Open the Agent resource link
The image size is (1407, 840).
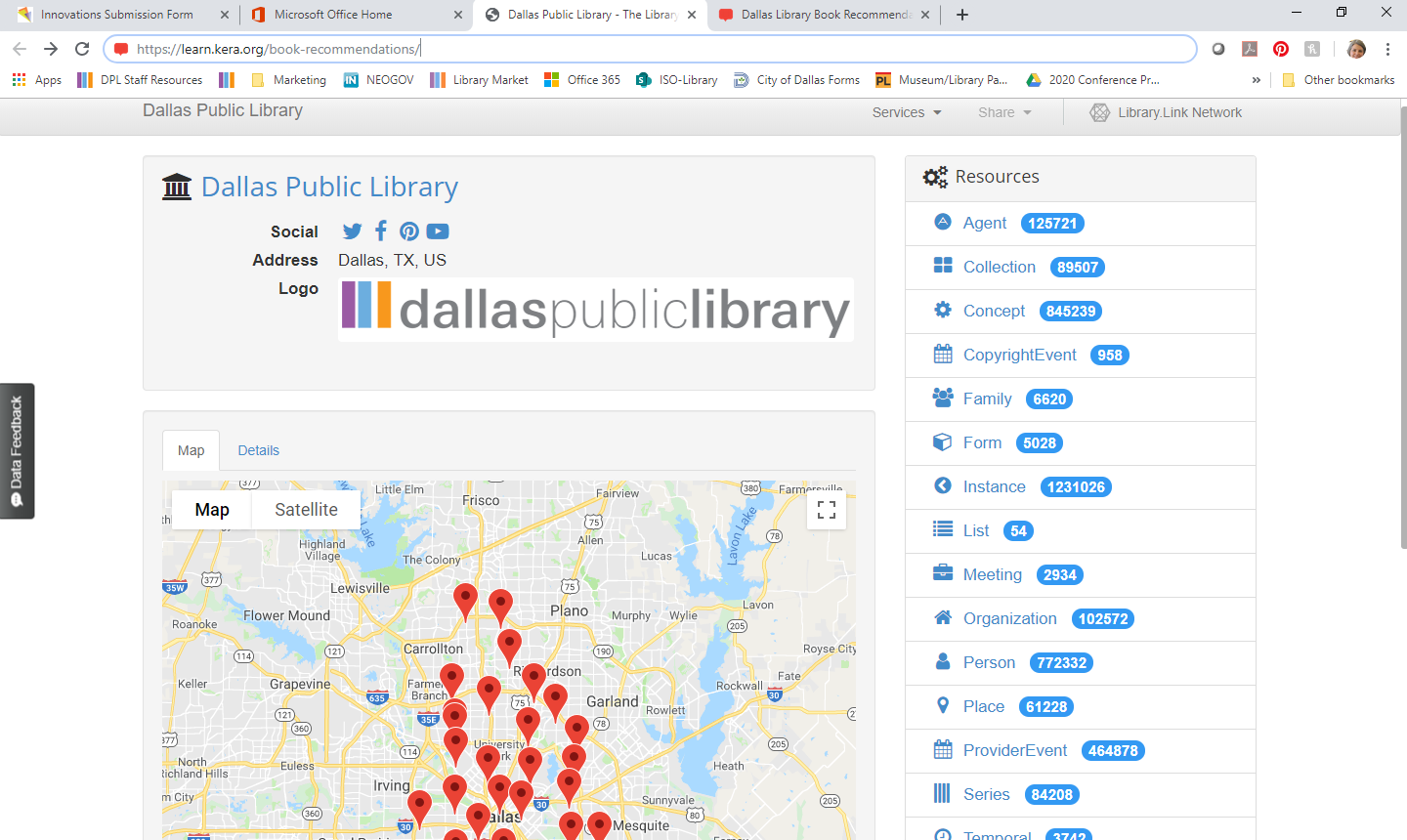[x=985, y=223]
